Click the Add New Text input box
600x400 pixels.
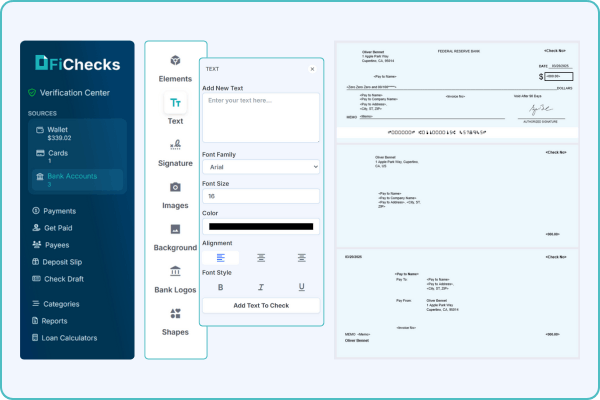point(261,118)
